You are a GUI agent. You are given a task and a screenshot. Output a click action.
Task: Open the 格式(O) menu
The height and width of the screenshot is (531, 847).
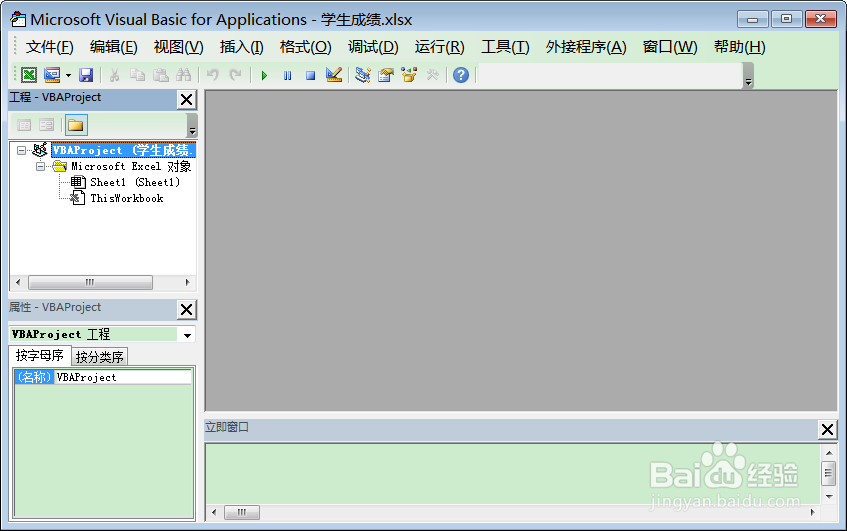click(305, 47)
